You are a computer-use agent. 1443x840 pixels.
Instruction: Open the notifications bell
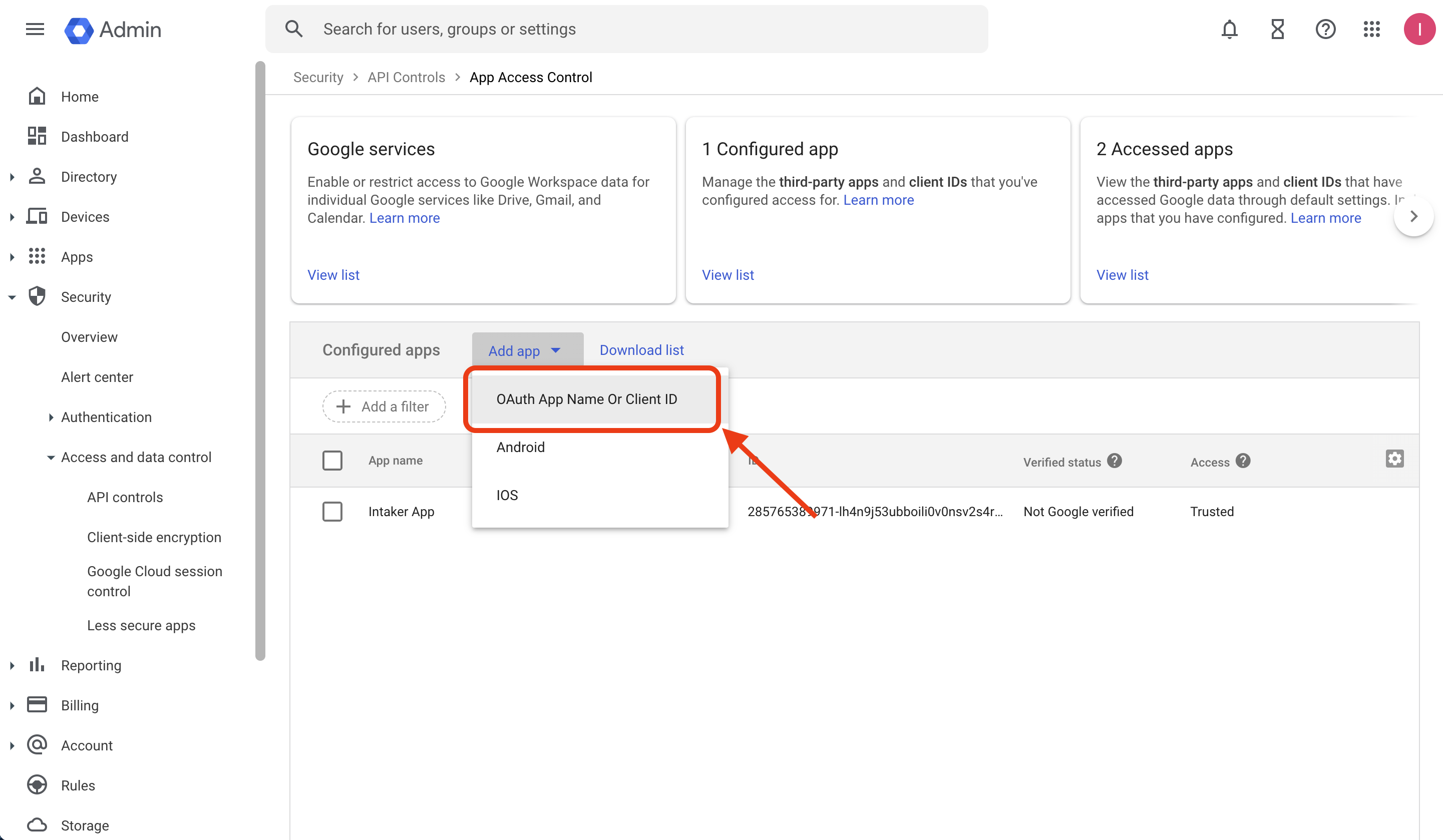coord(1229,29)
